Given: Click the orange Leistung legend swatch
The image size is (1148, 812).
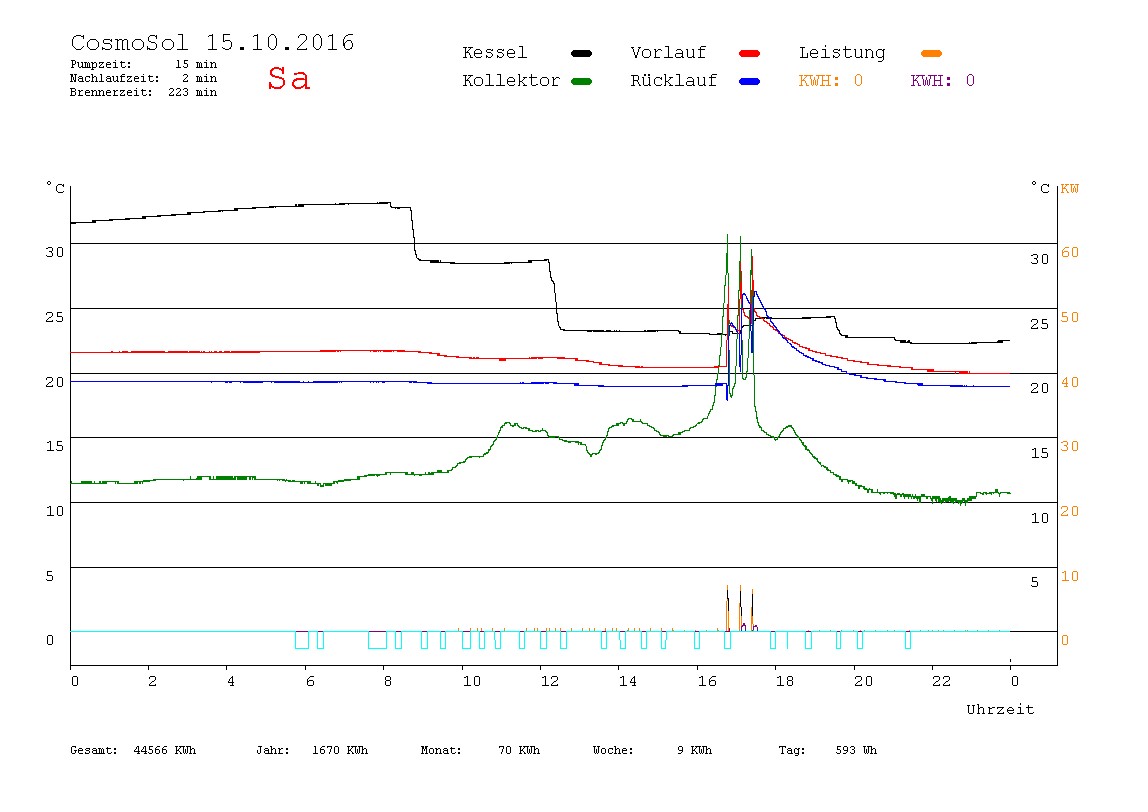Looking at the screenshot, I should 931,53.
